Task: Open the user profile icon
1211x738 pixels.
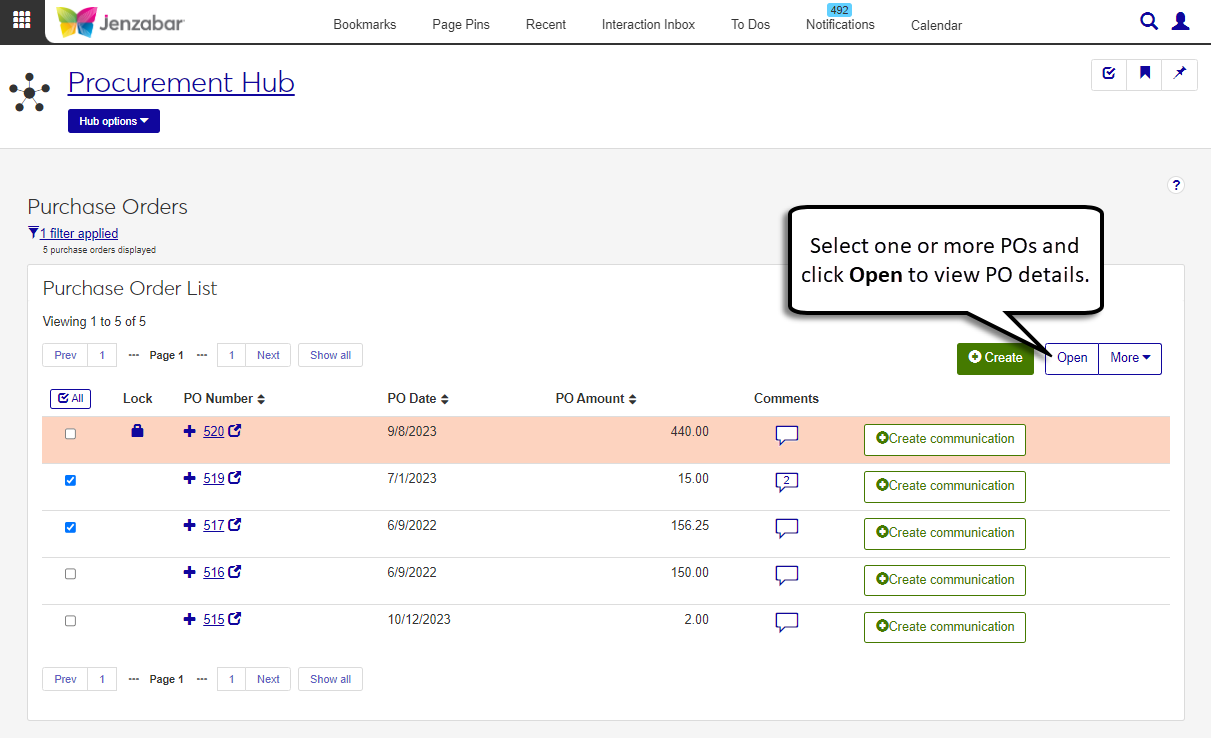Action: [x=1181, y=22]
